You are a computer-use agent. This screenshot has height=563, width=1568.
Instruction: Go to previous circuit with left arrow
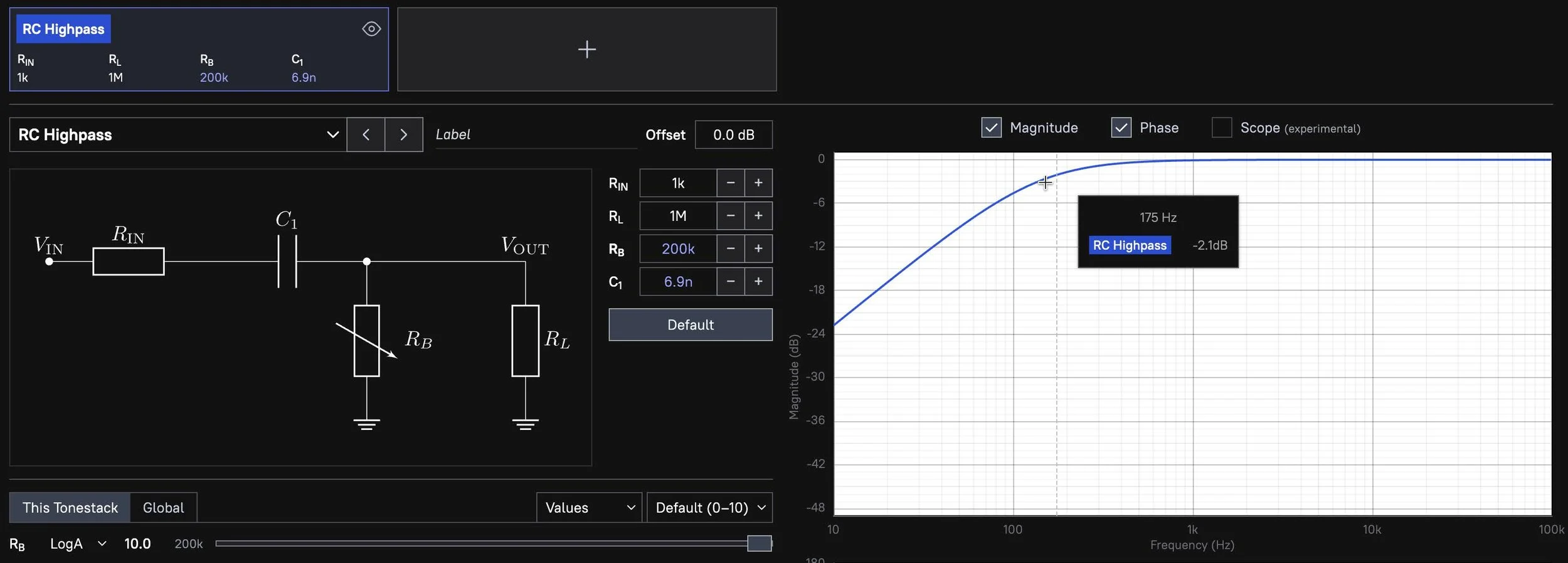pyautogui.click(x=366, y=134)
